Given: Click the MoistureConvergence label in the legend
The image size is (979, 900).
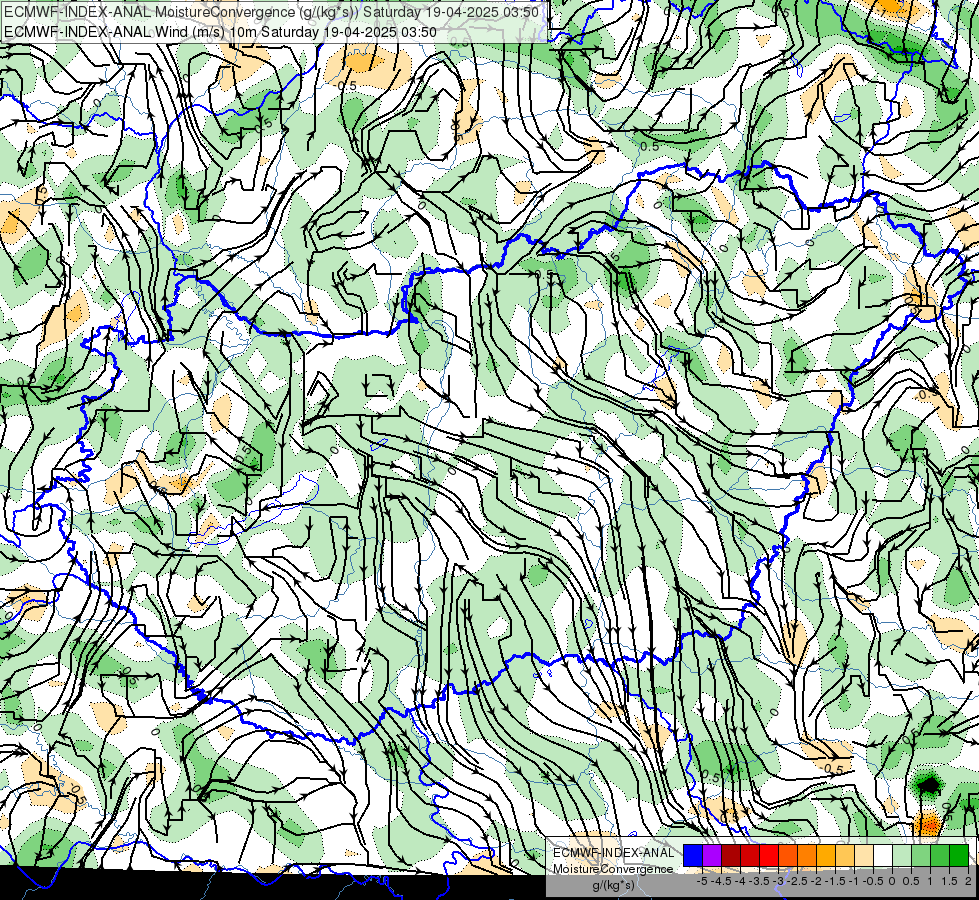Looking at the screenshot, I should click(x=613, y=869).
